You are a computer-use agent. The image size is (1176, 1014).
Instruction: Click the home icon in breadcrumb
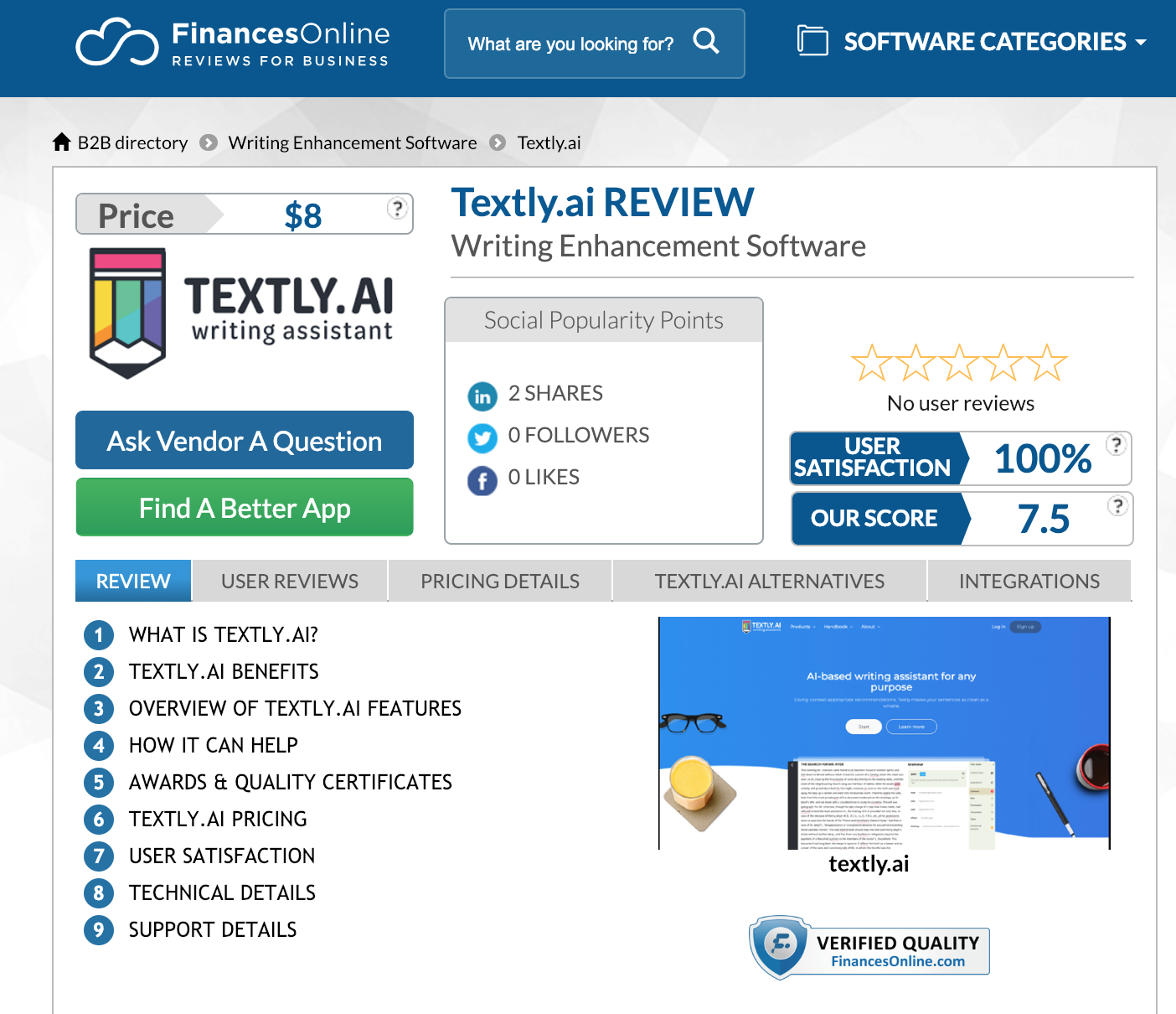[x=61, y=142]
